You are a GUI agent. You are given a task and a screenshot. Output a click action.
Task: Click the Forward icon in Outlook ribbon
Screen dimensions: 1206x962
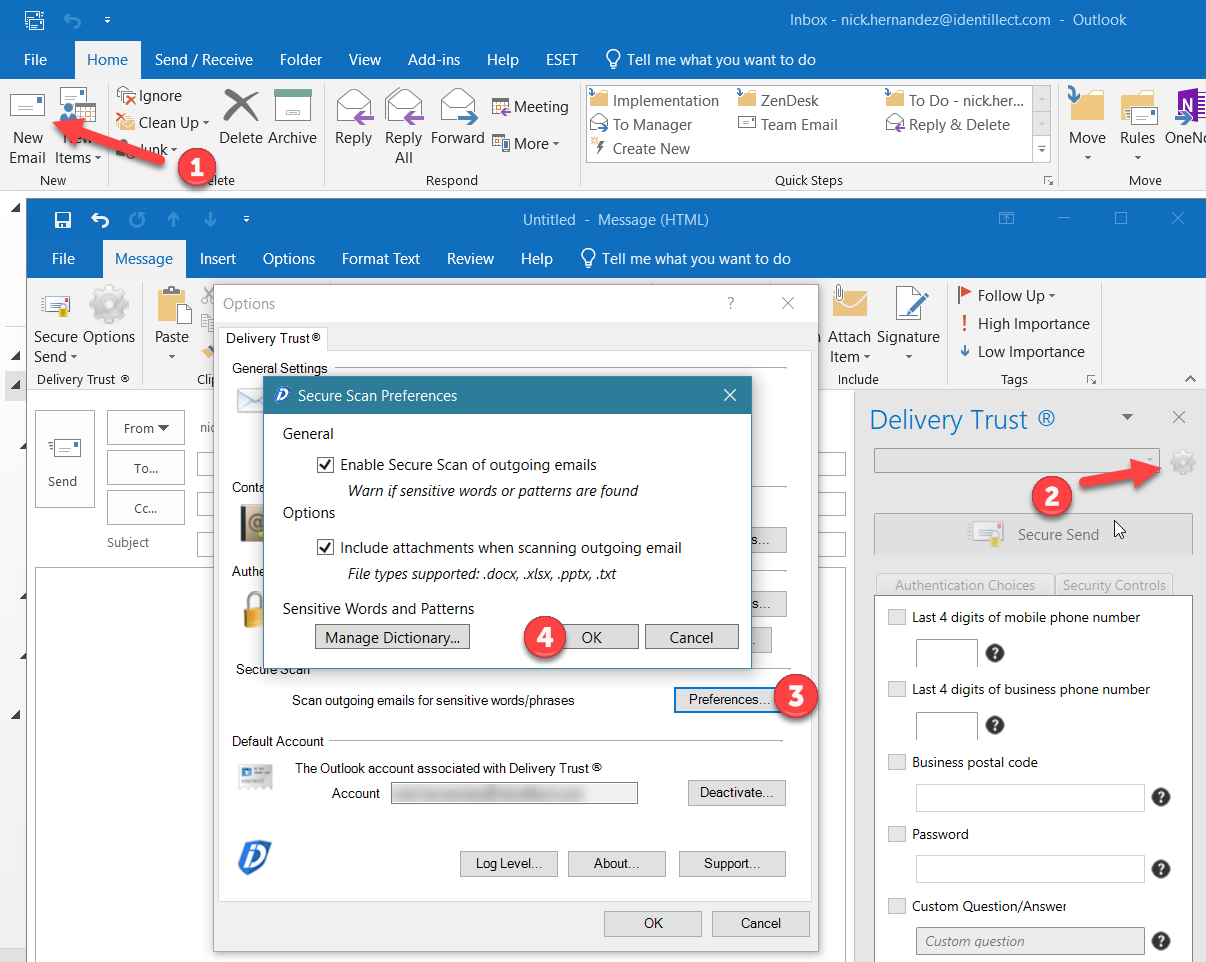457,106
